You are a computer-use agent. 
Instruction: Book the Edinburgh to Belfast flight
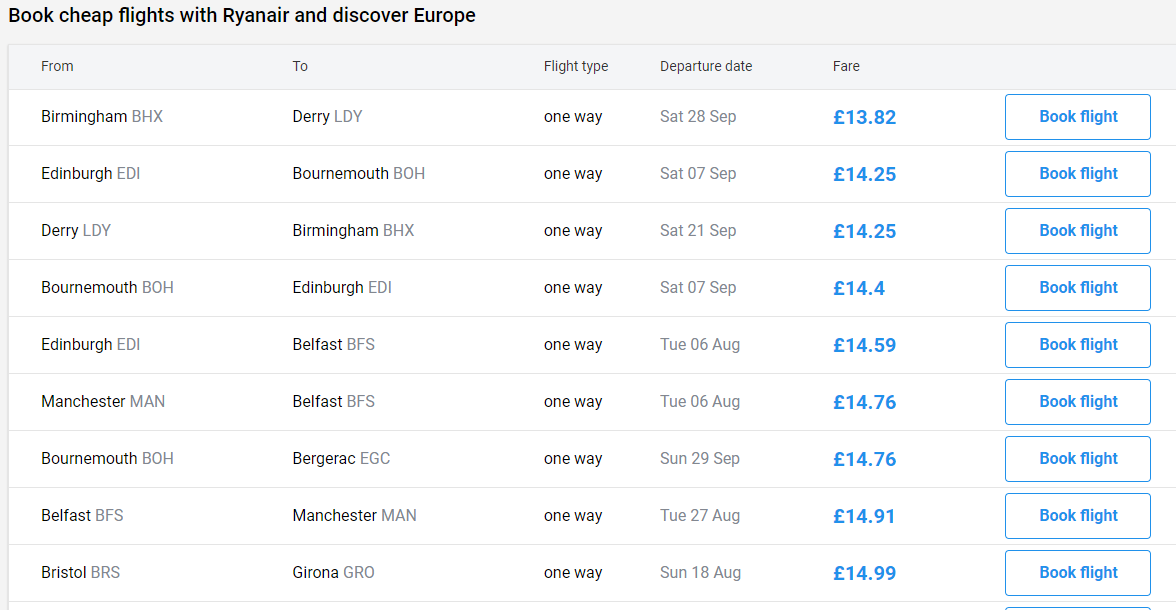(1078, 345)
